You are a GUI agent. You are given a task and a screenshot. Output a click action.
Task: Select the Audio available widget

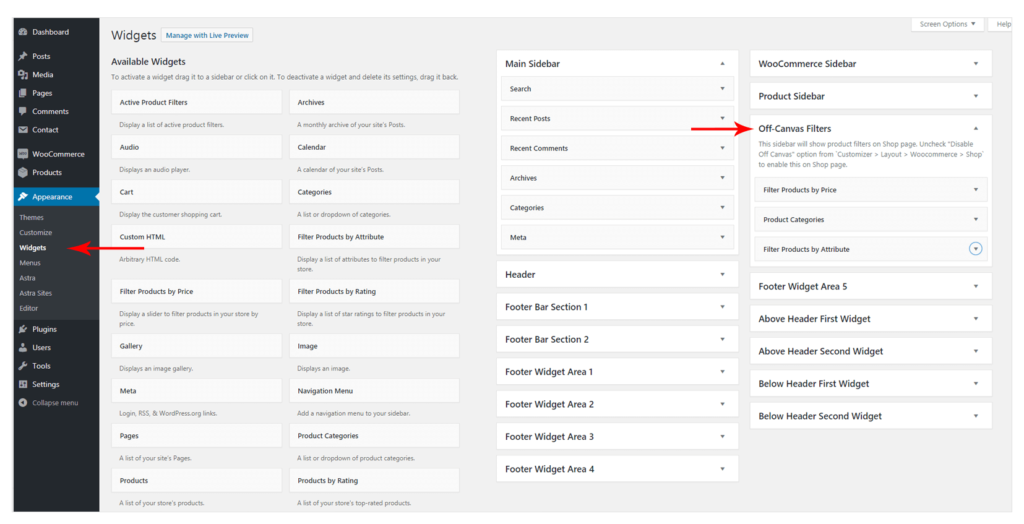click(197, 147)
